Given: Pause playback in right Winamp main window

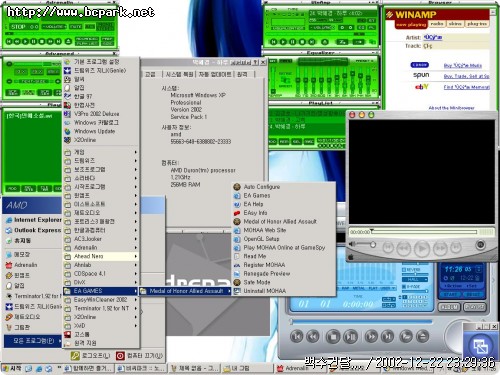Looking at the screenshot, I should pyautogui.click(x=293, y=42).
